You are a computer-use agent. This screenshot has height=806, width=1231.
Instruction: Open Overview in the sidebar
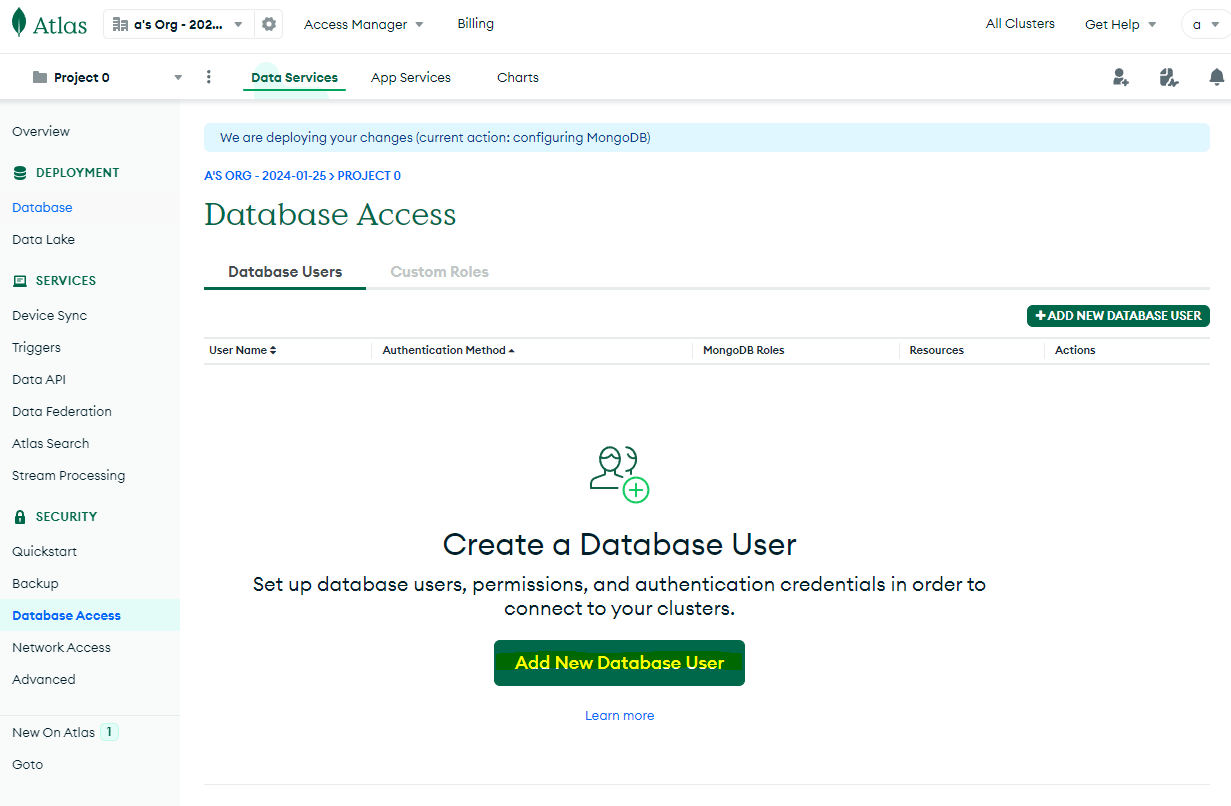click(41, 131)
